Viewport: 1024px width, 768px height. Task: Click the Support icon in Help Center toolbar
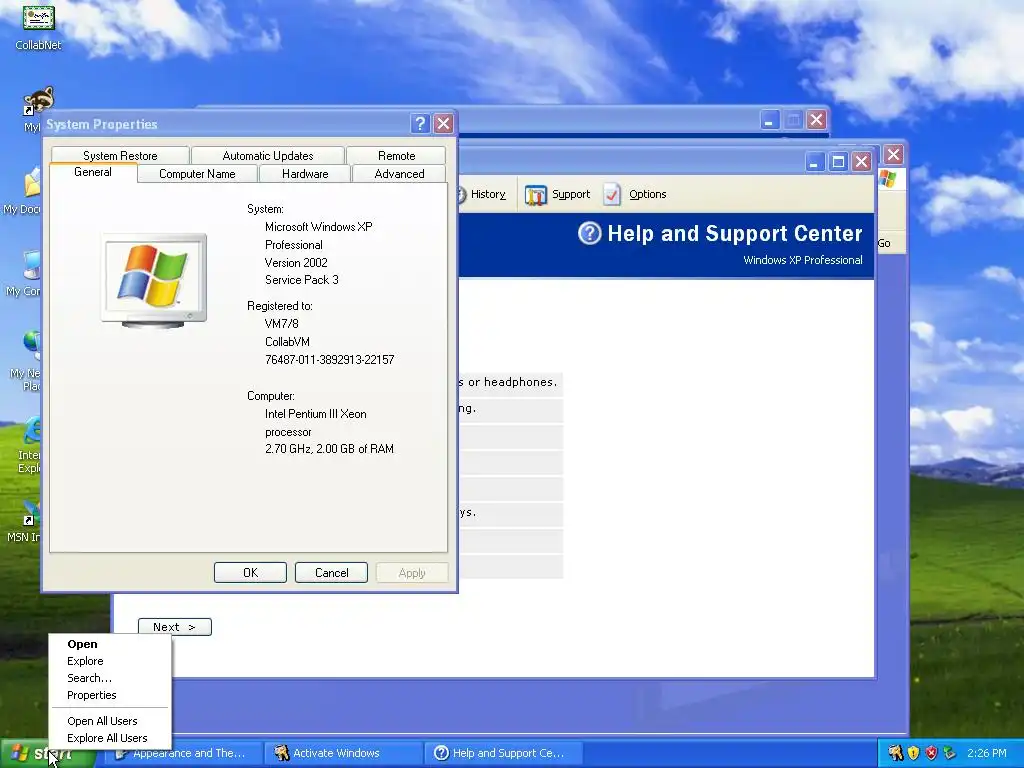coord(536,195)
